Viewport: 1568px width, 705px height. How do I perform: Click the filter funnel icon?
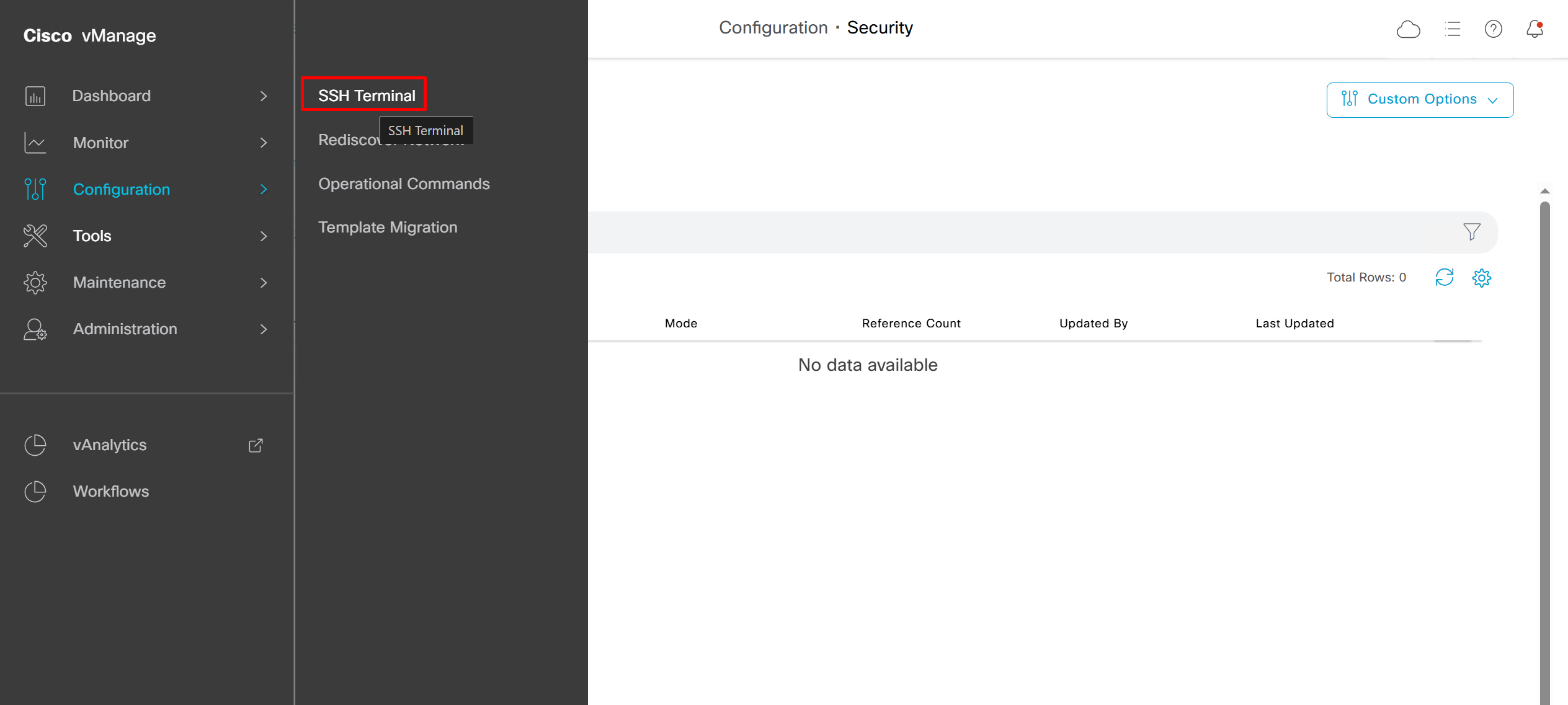[1471, 232]
